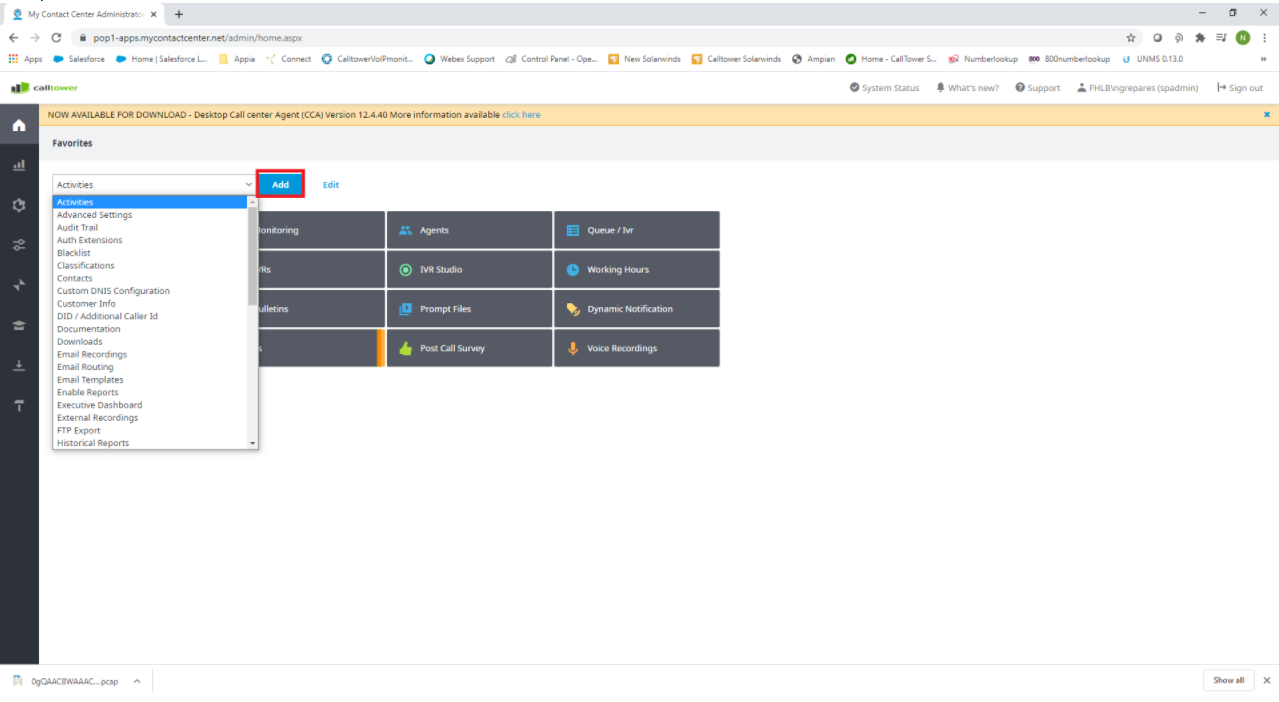Click the Sign out link
This screenshot has height=702, width=1279.
[1240, 88]
